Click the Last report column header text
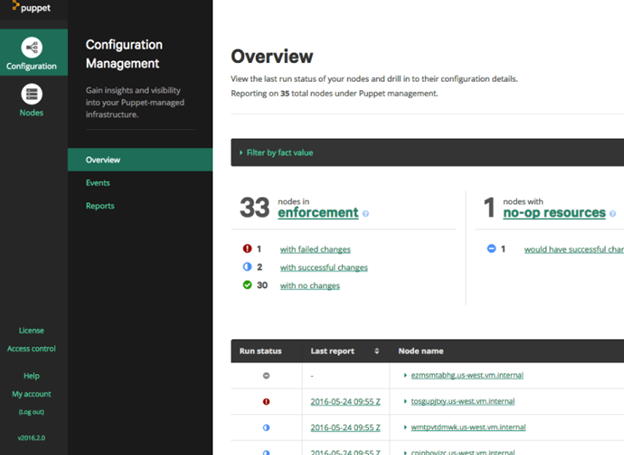Viewport: 624px width, 455px height. [332, 351]
